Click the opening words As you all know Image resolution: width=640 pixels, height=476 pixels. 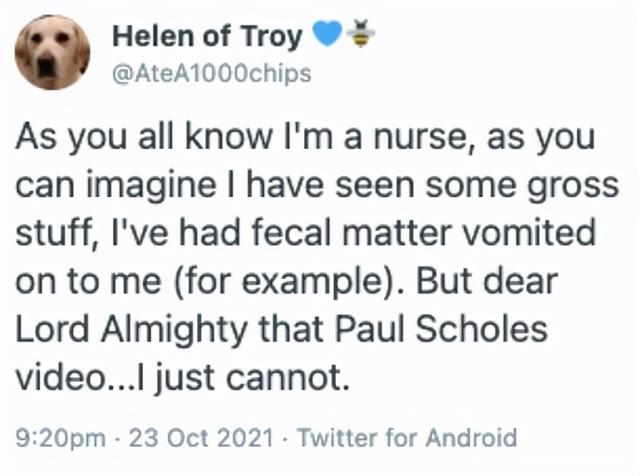pyautogui.click(x=144, y=136)
